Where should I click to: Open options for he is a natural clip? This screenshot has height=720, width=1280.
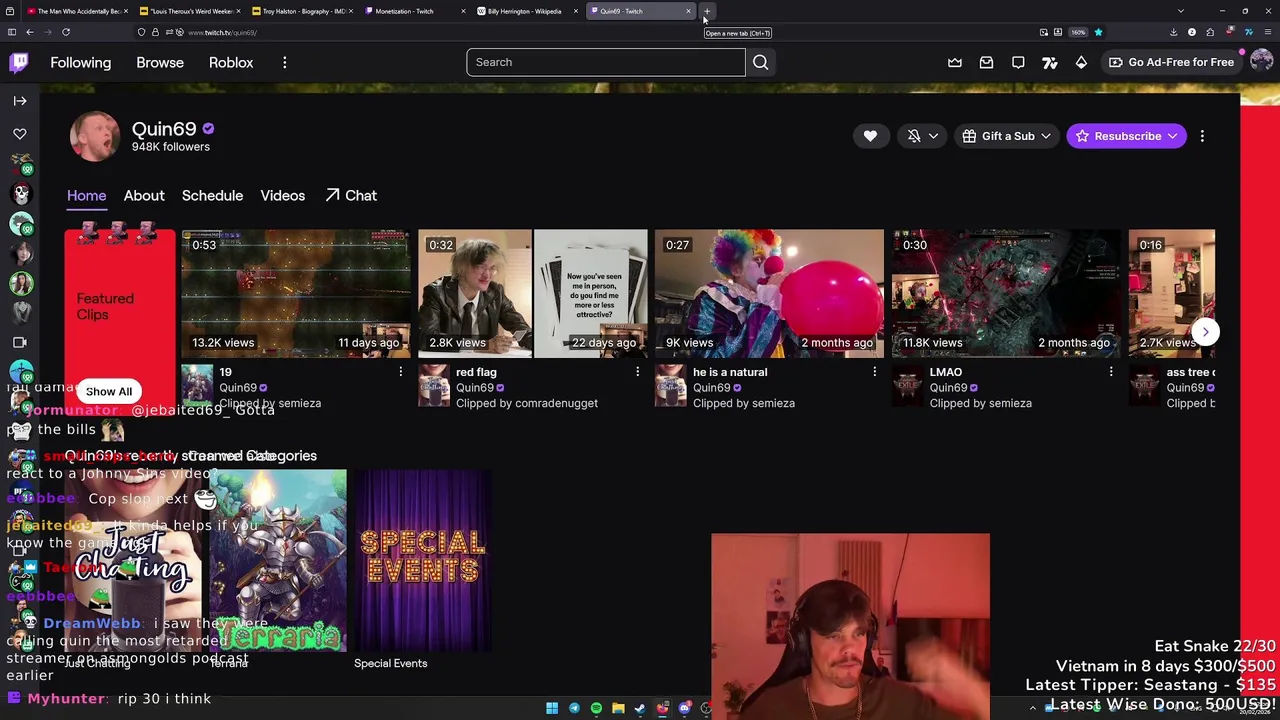874,372
